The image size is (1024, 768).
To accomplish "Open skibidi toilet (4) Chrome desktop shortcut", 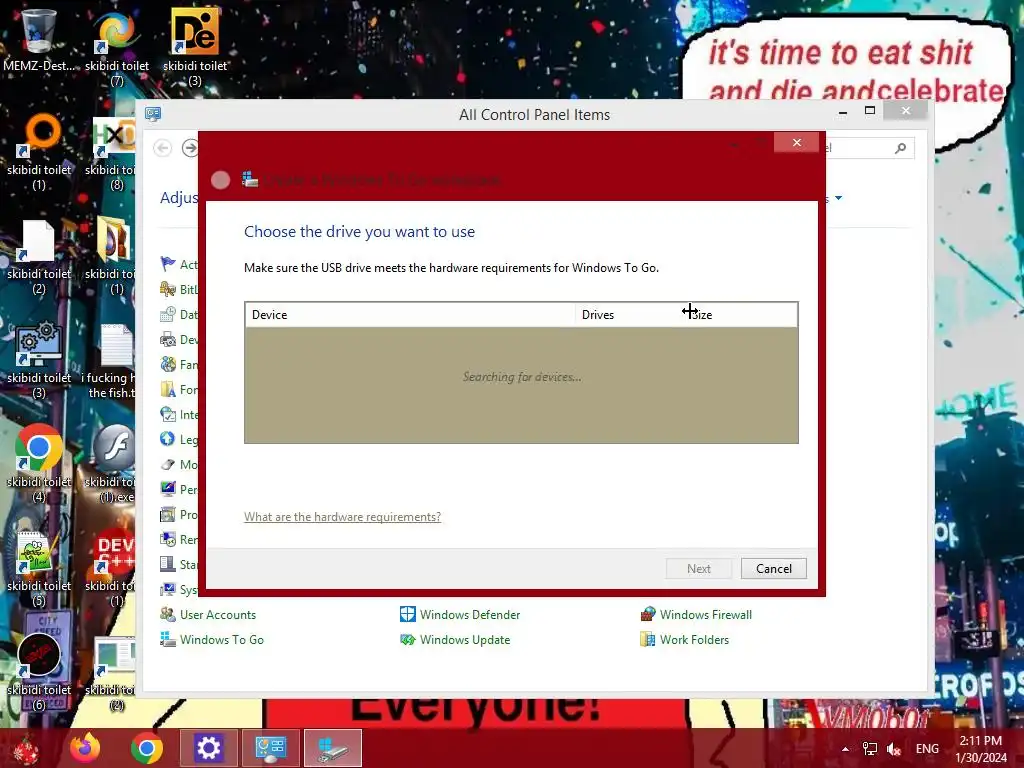I will click(x=39, y=464).
